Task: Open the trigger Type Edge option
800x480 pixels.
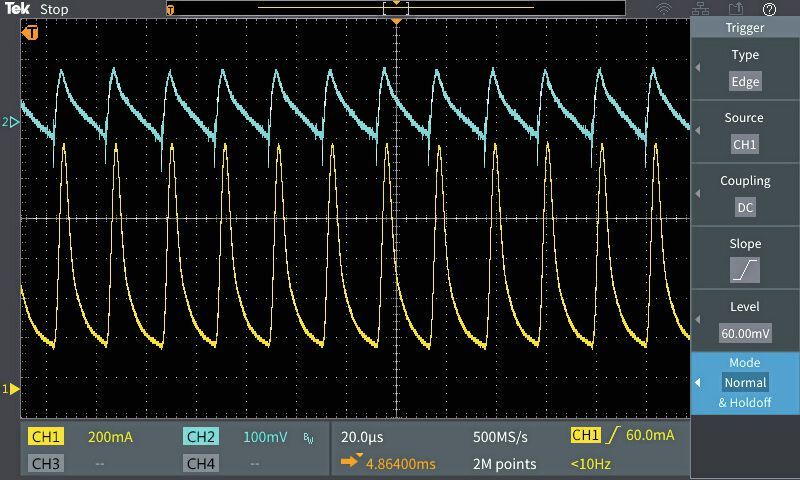Action: click(745, 82)
